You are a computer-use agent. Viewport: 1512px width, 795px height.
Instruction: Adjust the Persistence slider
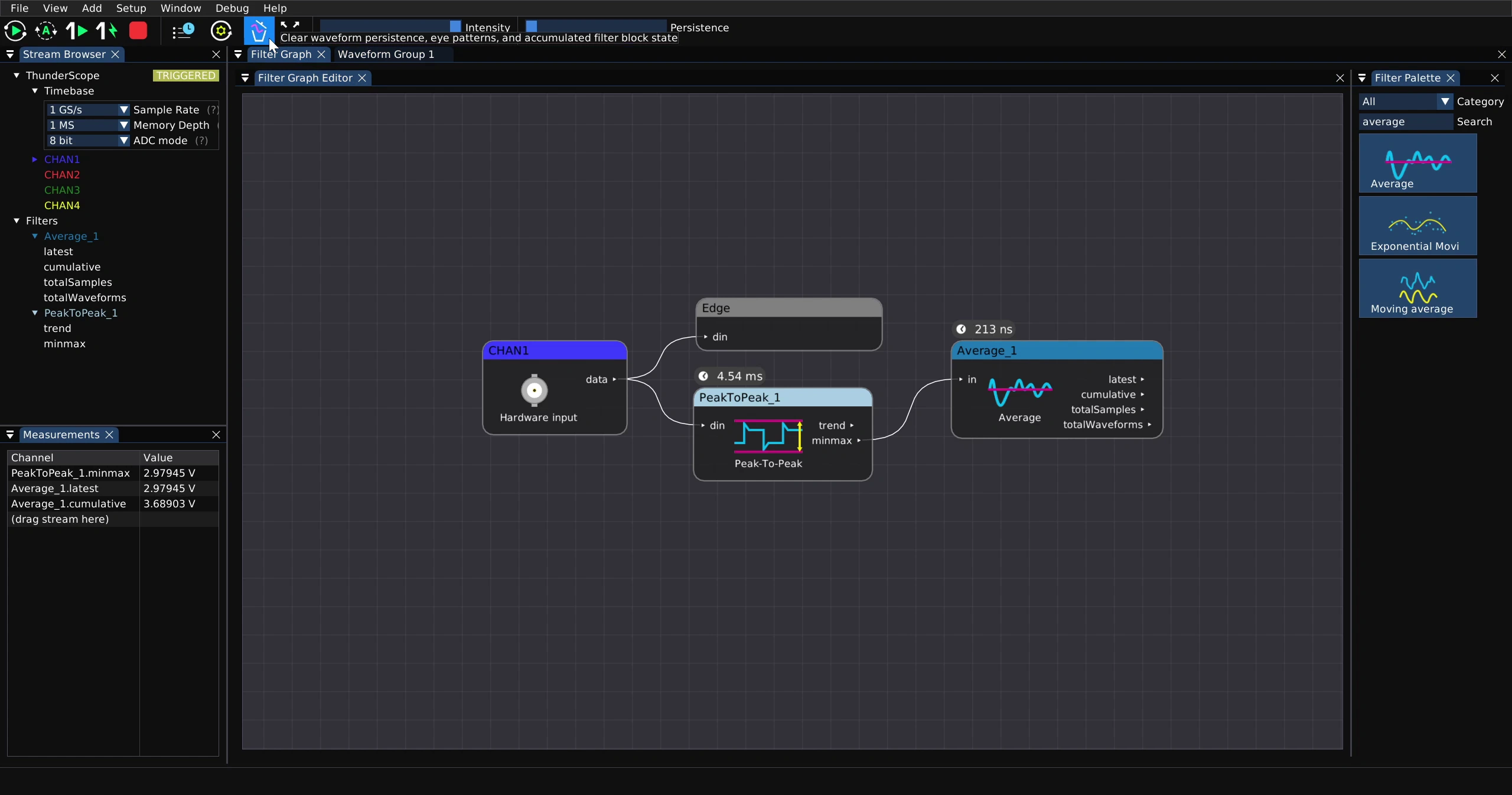596,27
